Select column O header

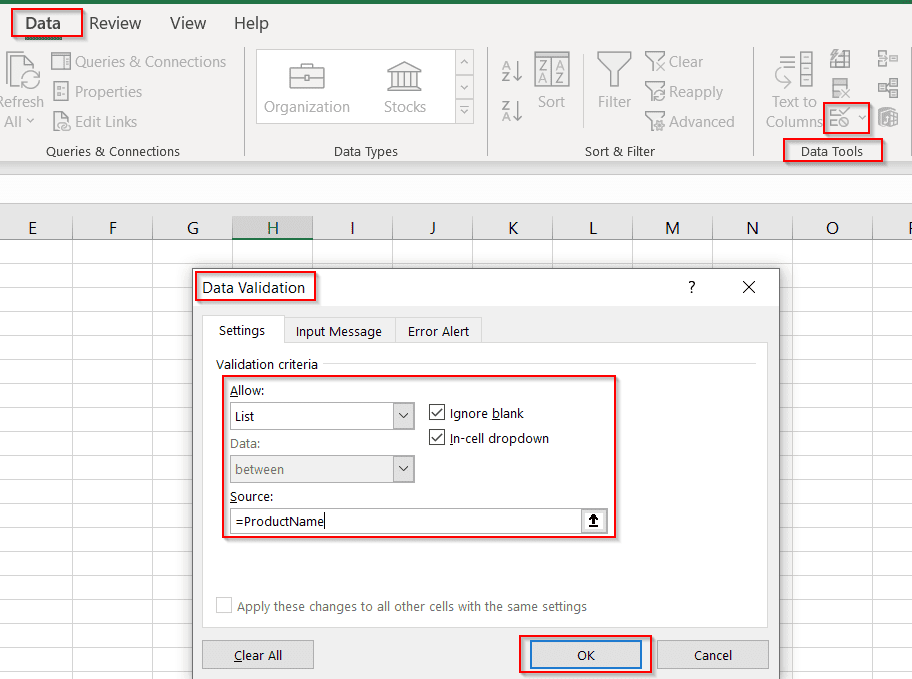click(x=832, y=228)
